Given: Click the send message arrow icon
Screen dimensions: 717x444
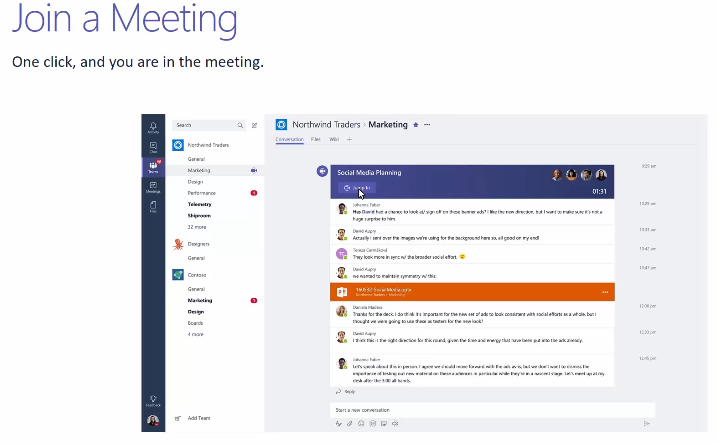Looking at the screenshot, I should tap(647, 424).
